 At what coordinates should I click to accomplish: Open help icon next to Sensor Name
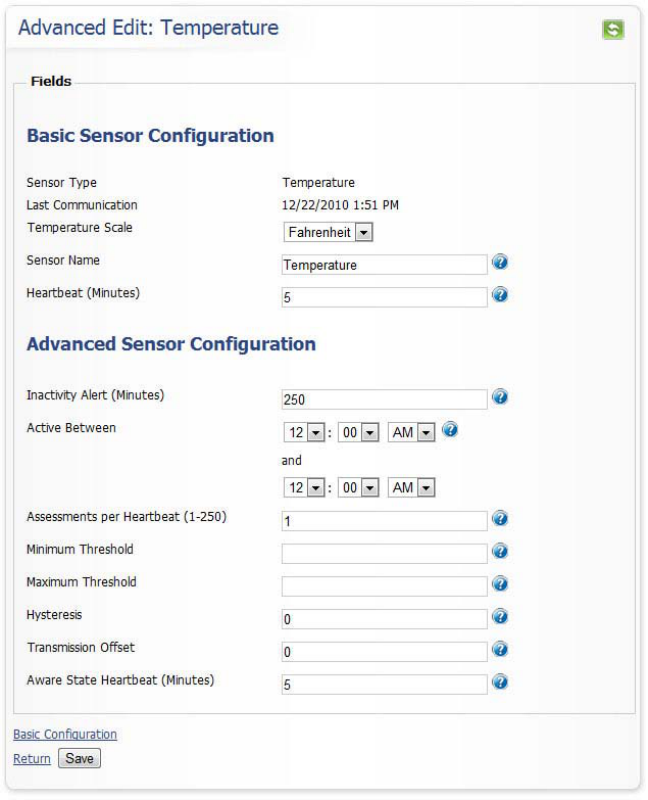click(x=500, y=262)
